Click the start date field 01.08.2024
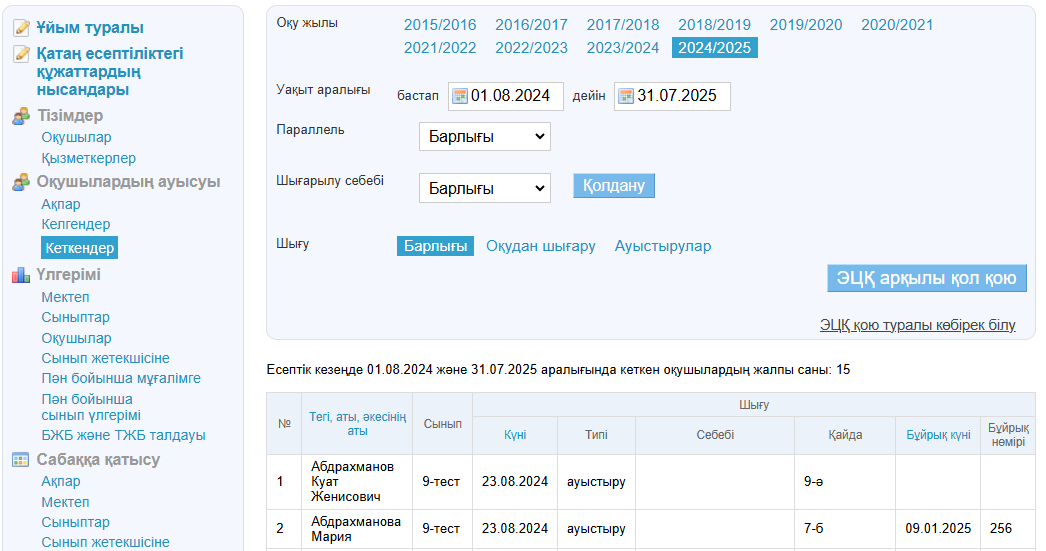This screenshot has width=1046, height=551. pos(514,96)
